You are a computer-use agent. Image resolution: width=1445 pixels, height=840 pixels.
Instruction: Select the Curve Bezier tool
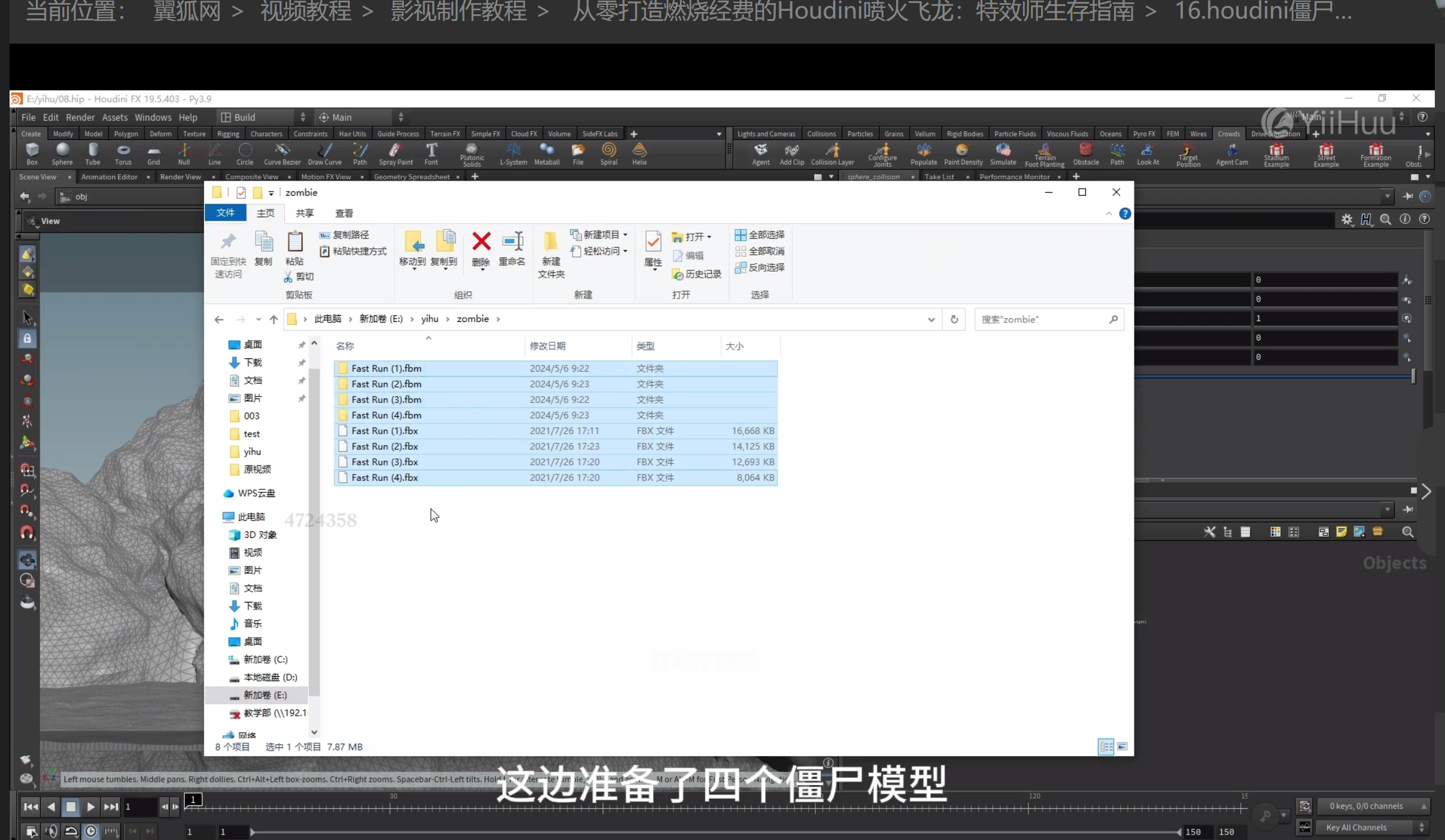point(282,153)
